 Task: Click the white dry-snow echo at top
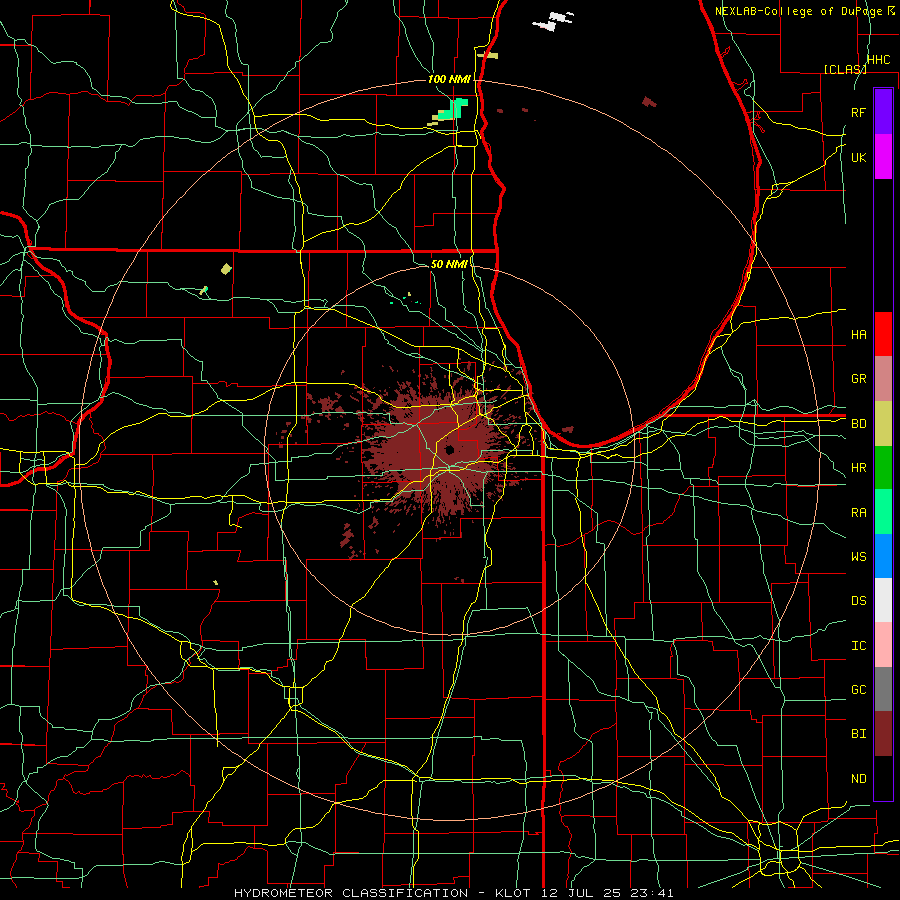(553, 21)
